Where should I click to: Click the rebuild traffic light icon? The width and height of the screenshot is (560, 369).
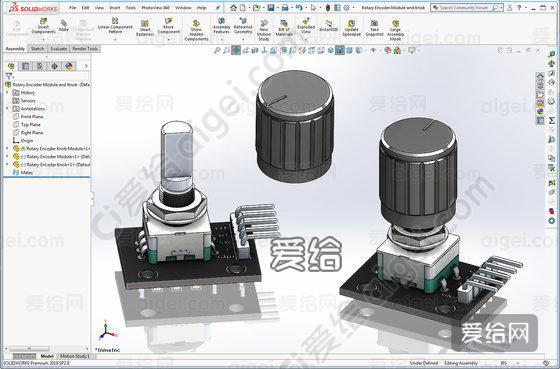click(x=328, y=8)
